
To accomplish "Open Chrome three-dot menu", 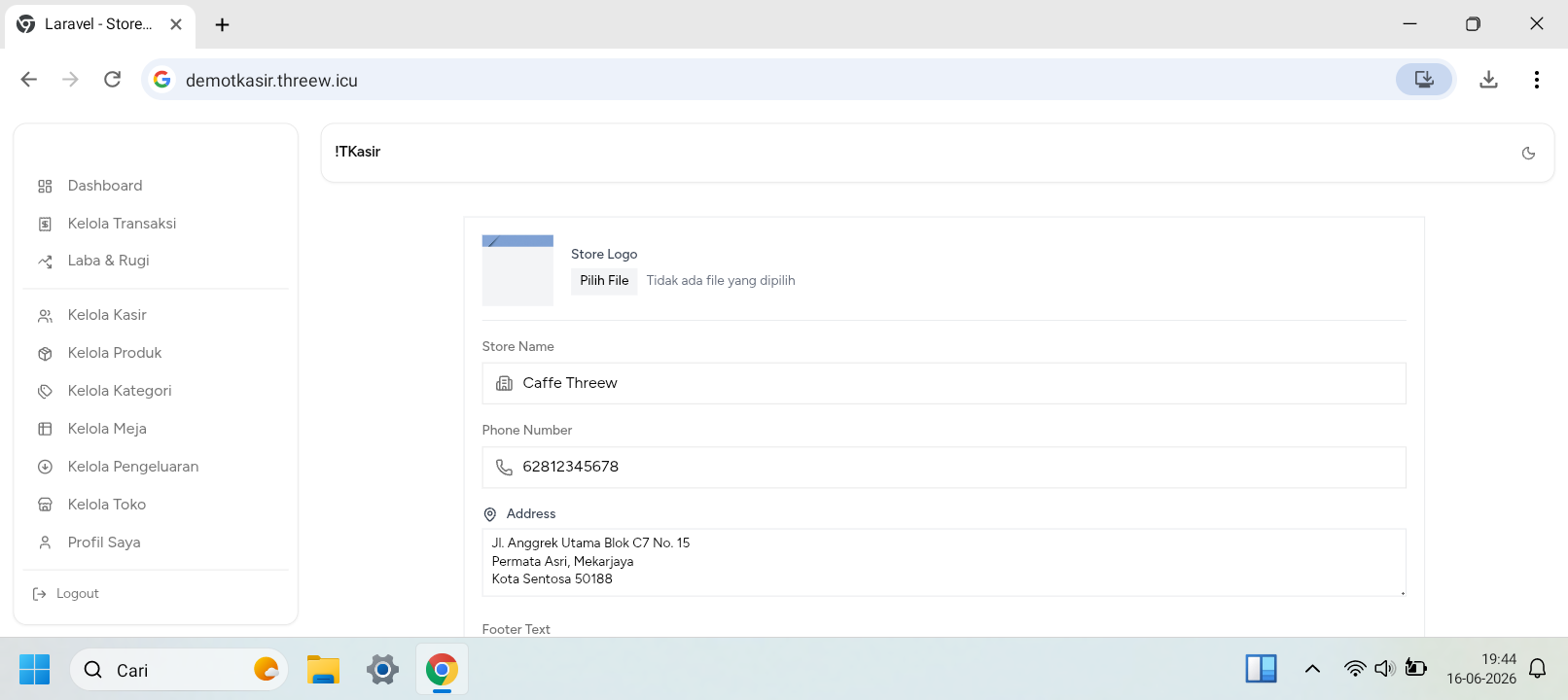I will [1536, 80].
